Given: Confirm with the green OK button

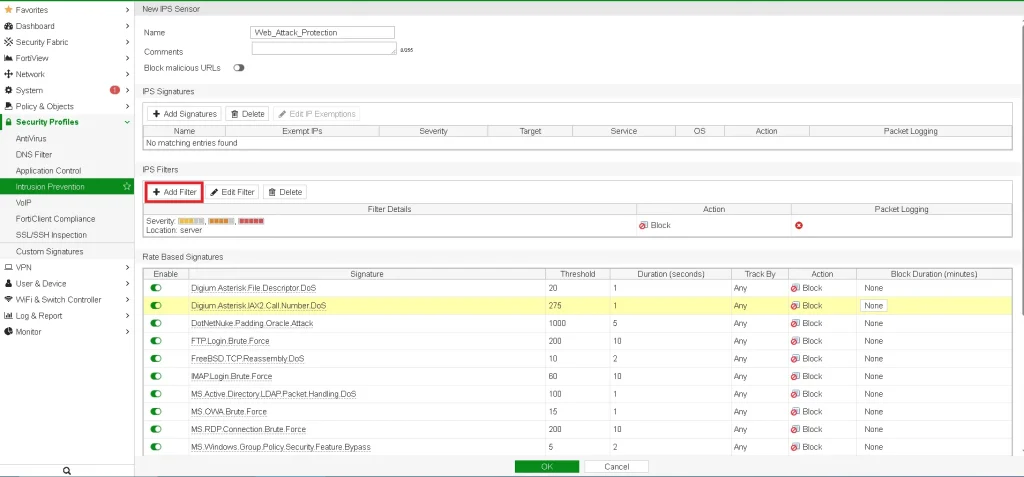Looking at the screenshot, I should 547,467.
